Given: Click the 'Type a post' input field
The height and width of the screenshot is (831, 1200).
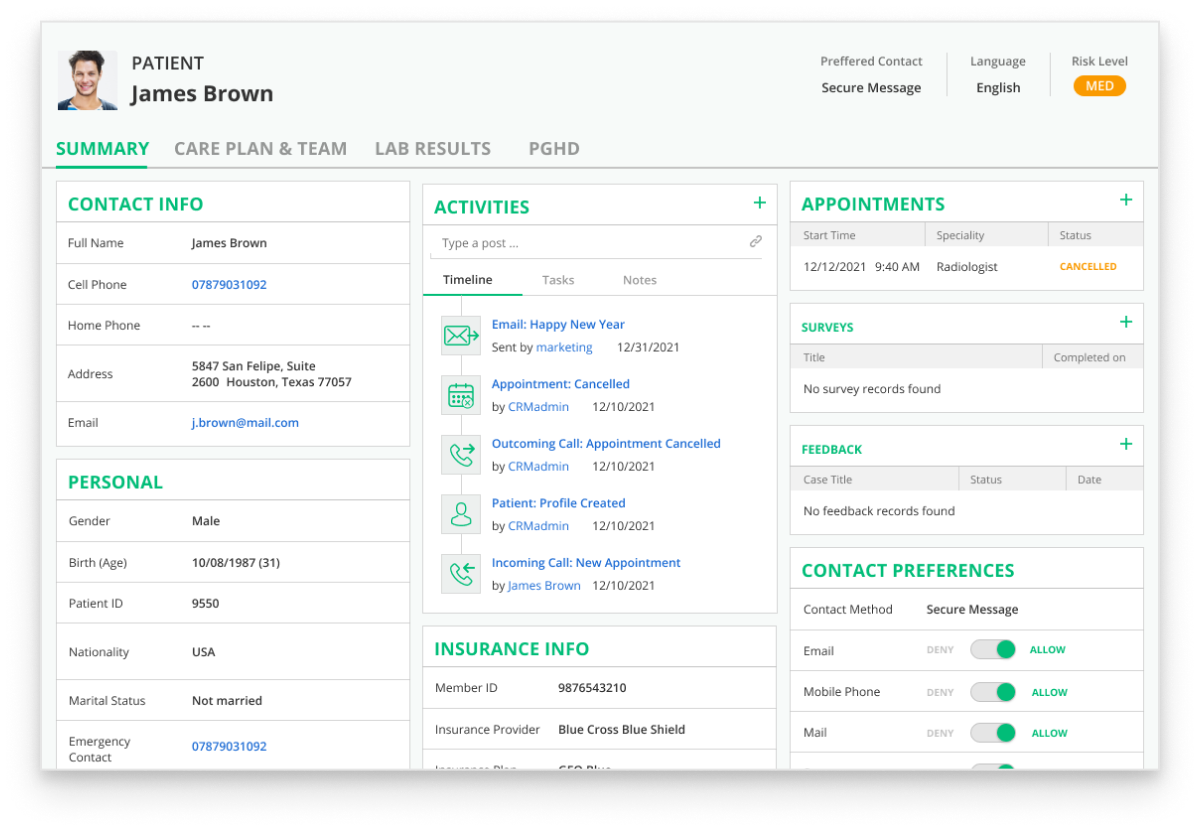Looking at the screenshot, I should 590,243.
